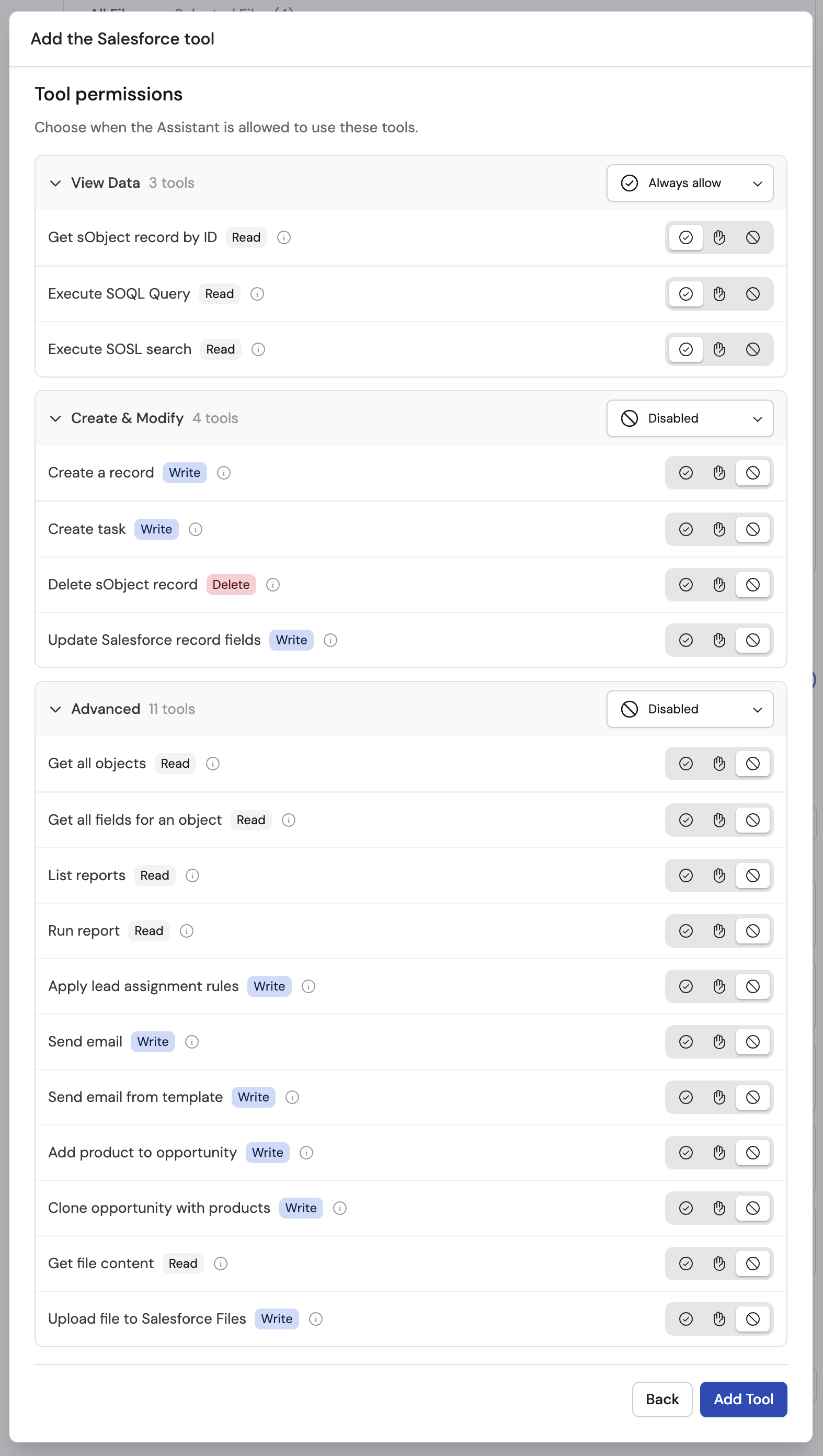The height and width of the screenshot is (1456, 823).
Task: Click the ask-permission hand icon for Execute SOSL search
Action: coord(719,349)
